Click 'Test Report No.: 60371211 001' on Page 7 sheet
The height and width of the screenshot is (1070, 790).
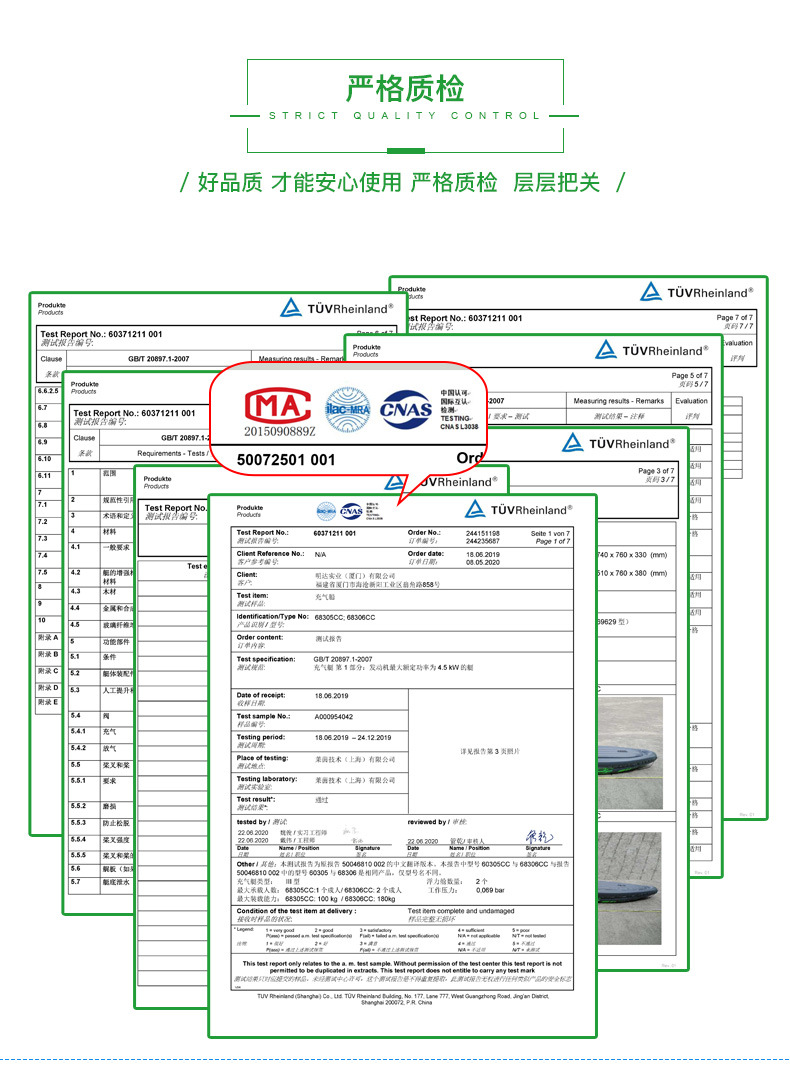(x=465, y=318)
